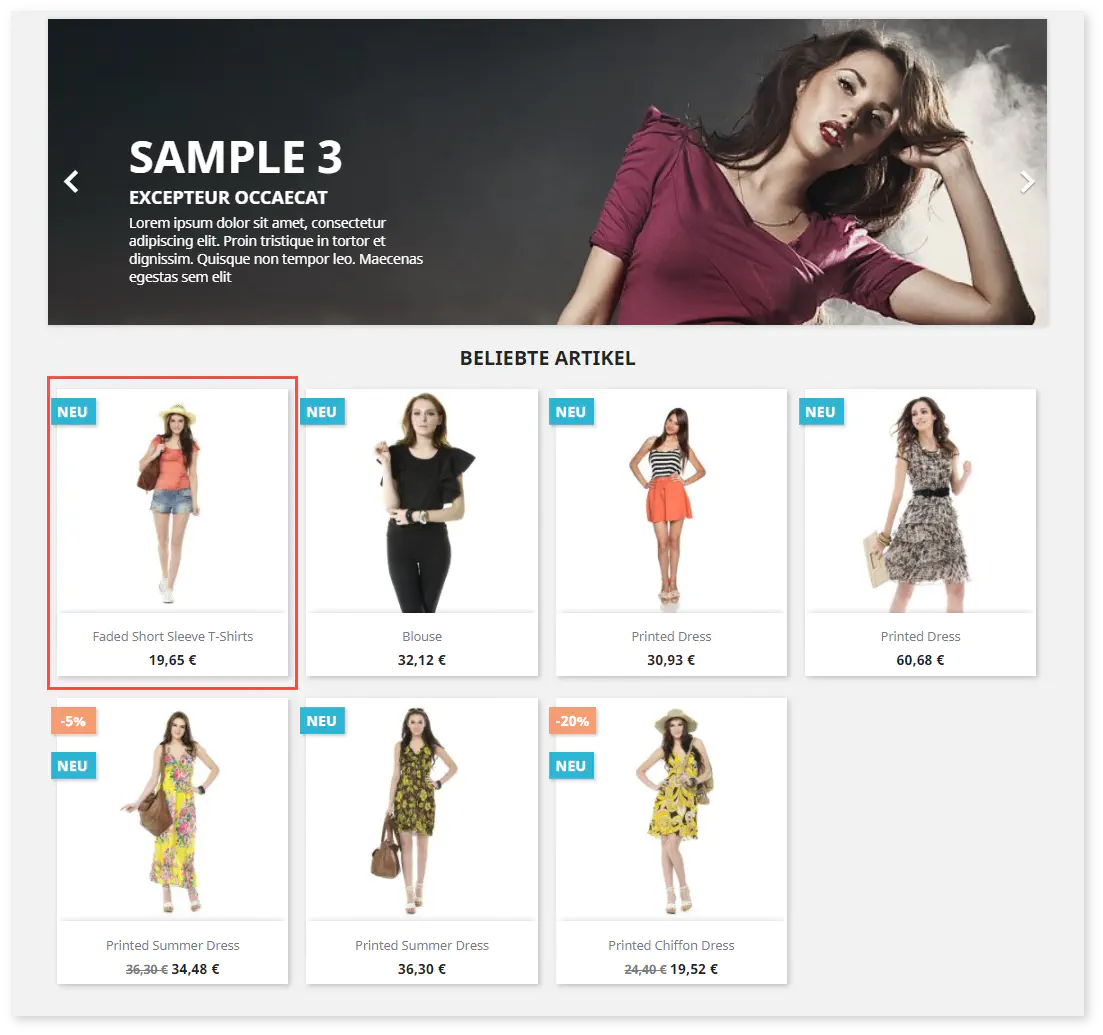Click the -5% discount badge
This screenshot has height=1035, width=1103.
point(73,721)
